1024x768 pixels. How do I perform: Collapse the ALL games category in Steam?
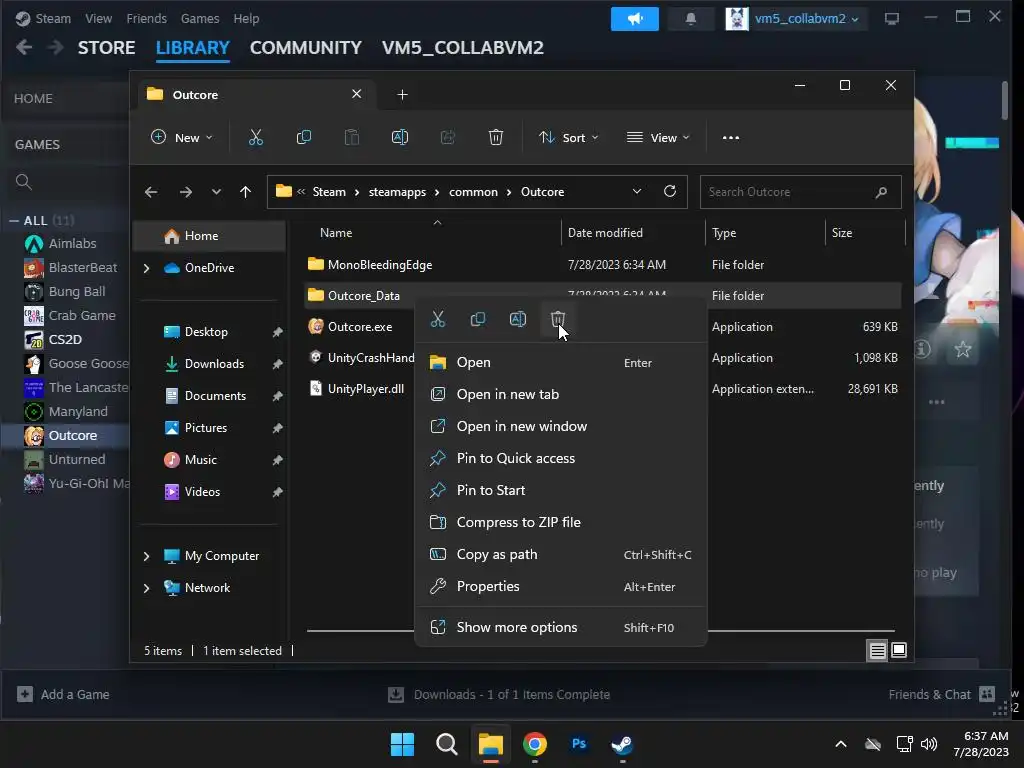coord(14,221)
